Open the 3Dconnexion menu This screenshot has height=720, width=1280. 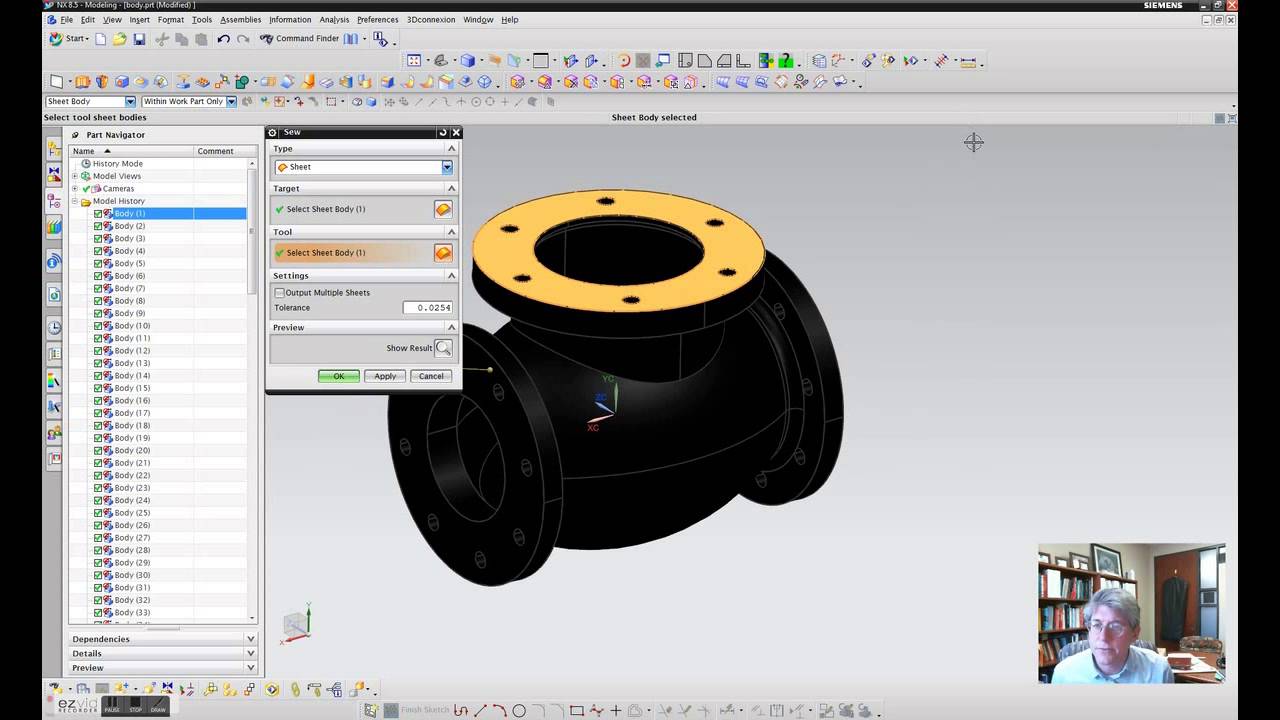pos(431,20)
